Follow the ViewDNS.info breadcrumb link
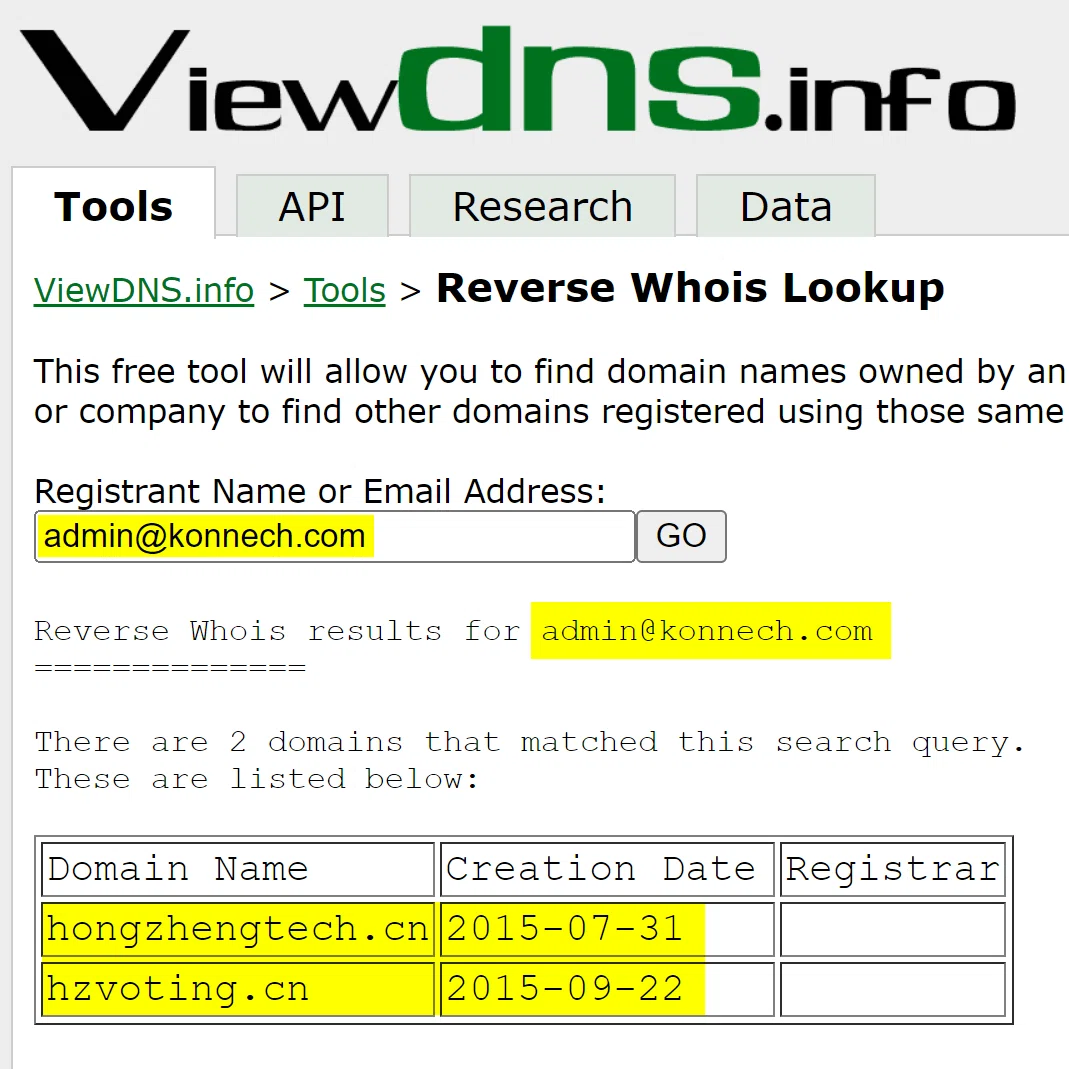Screen dimensions: 1069x1069 click(144, 290)
